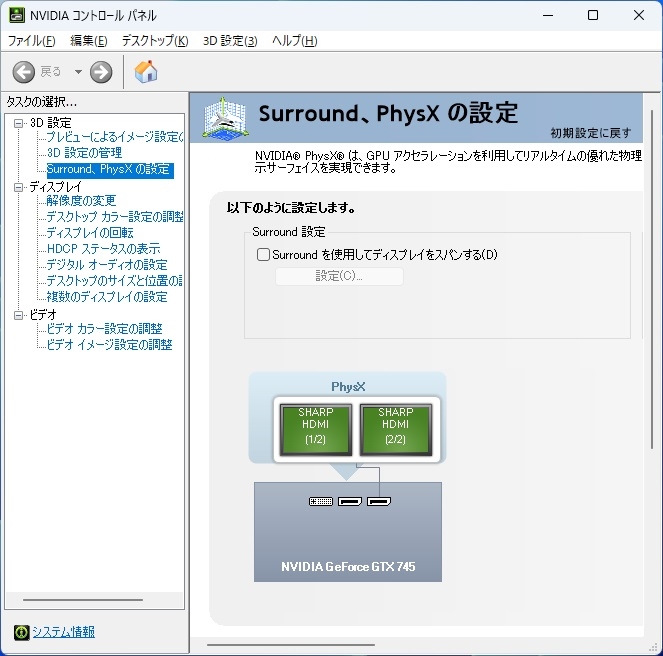The image size is (663, 656).
Task: Select ビデオ イメージ設定の調整 tree item
Action: point(110,345)
